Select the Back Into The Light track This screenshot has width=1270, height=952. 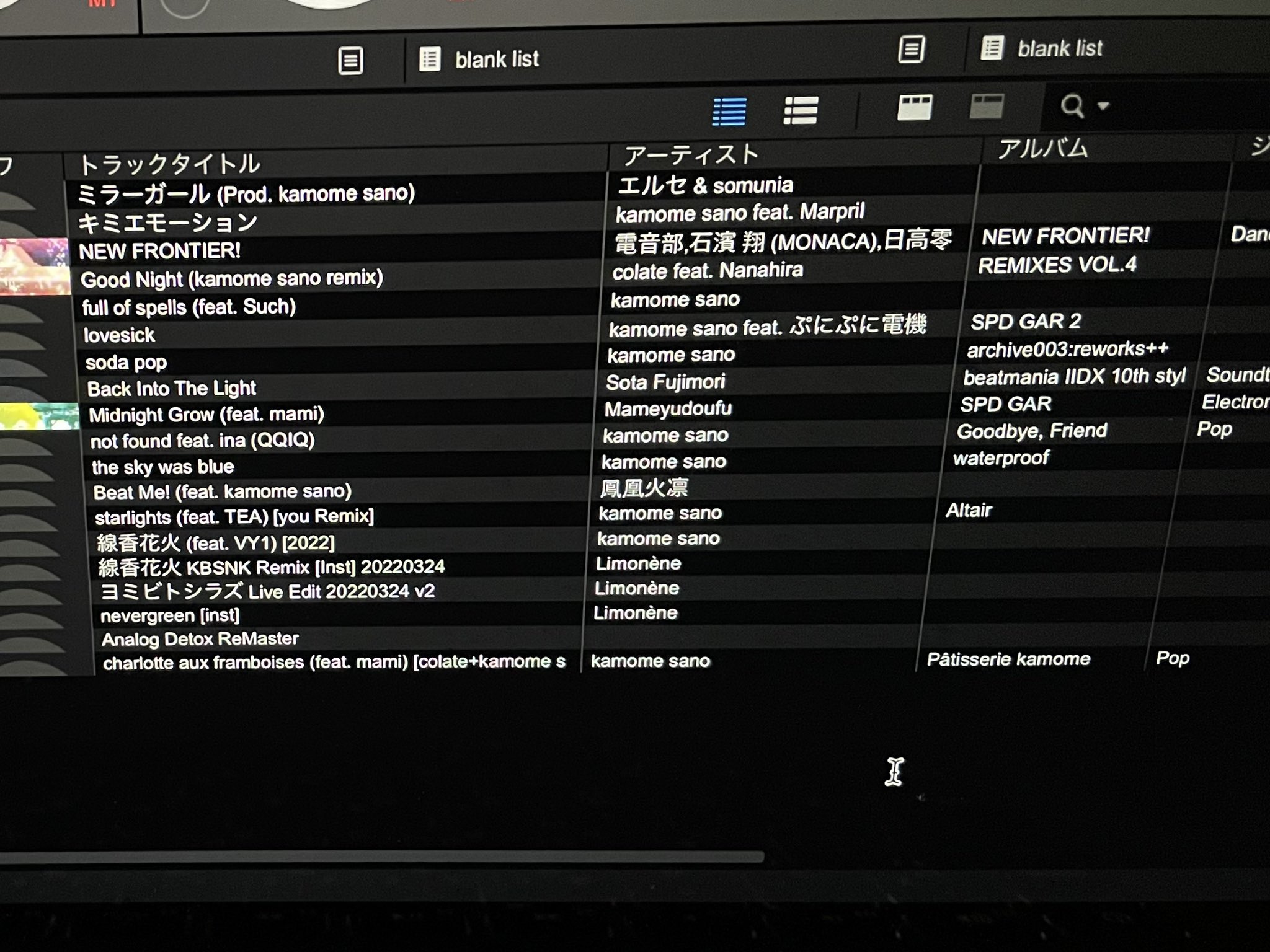[171, 389]
